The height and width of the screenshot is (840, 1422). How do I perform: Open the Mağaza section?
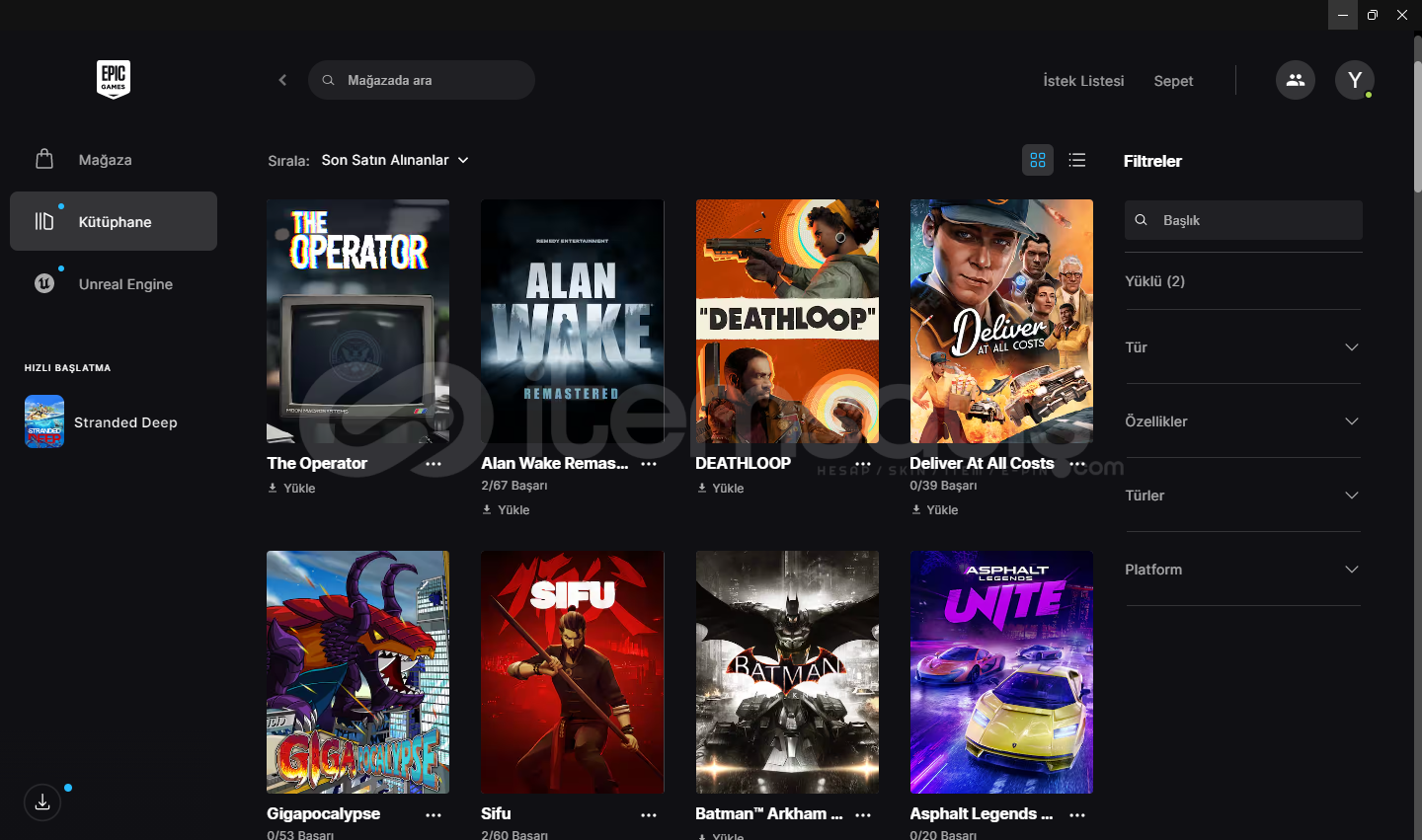pyautogui.click(x=114, y=159)
